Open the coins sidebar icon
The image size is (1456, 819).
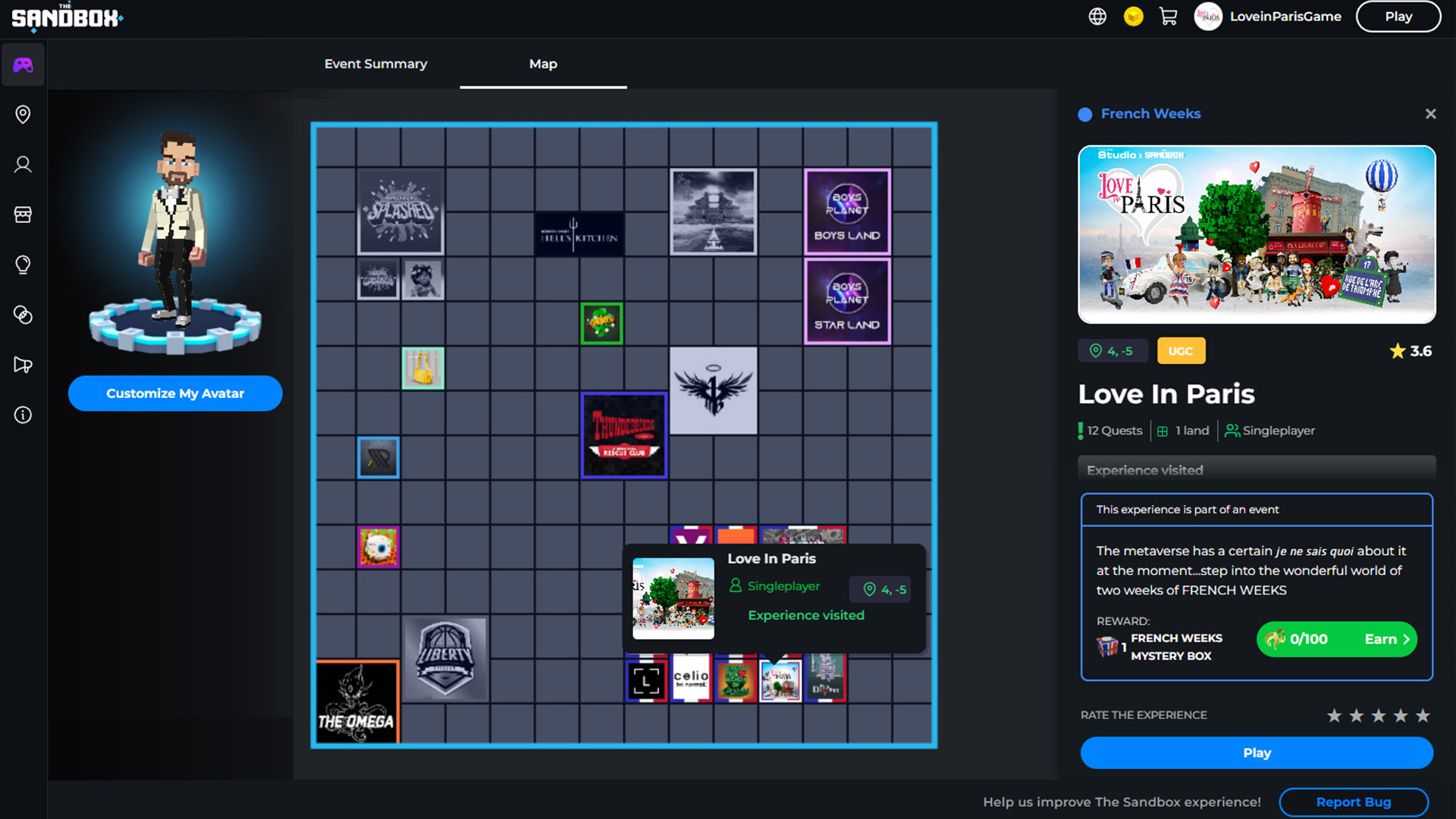[23, 315]
